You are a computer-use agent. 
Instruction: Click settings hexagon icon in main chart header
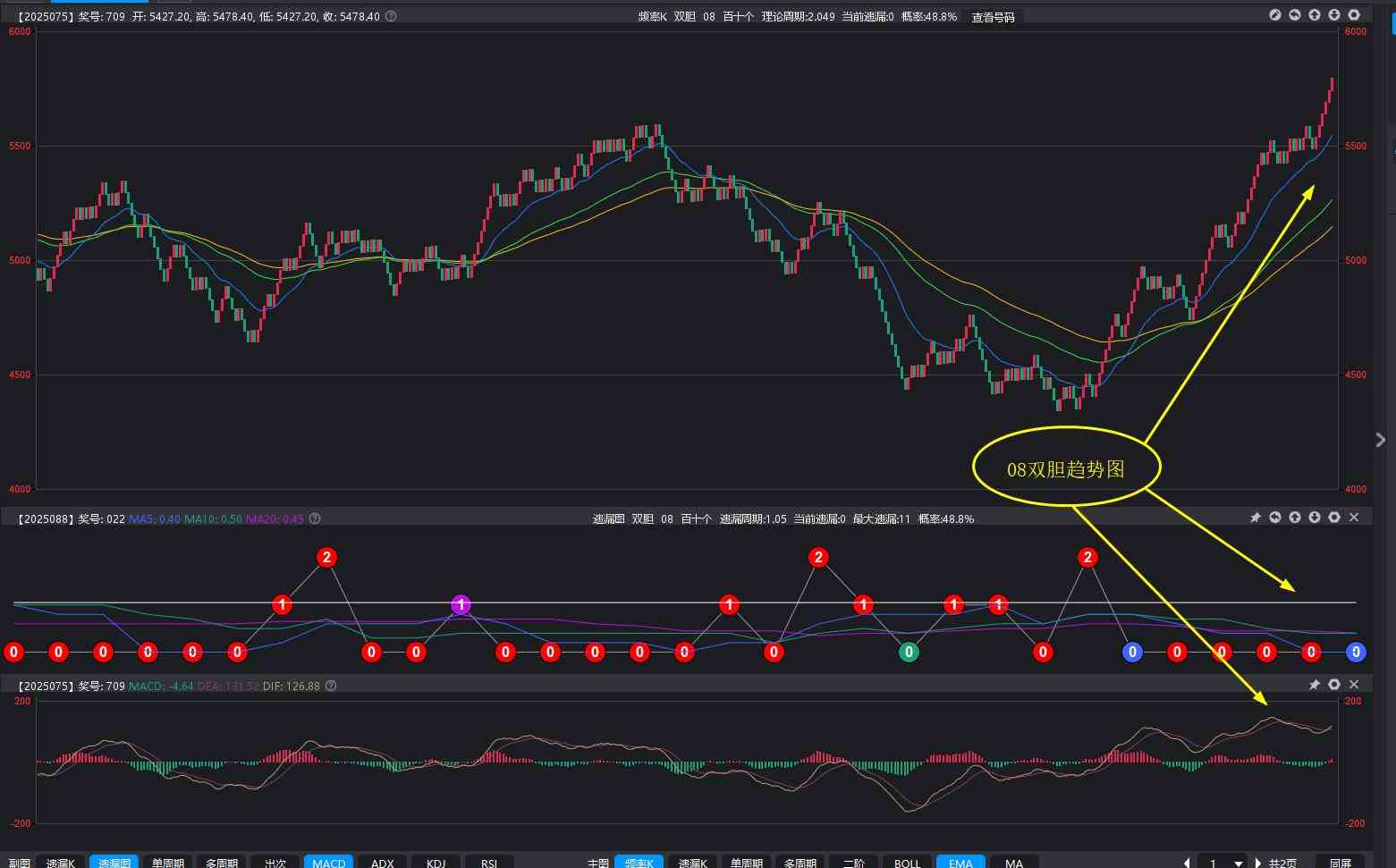point(1354,15)
